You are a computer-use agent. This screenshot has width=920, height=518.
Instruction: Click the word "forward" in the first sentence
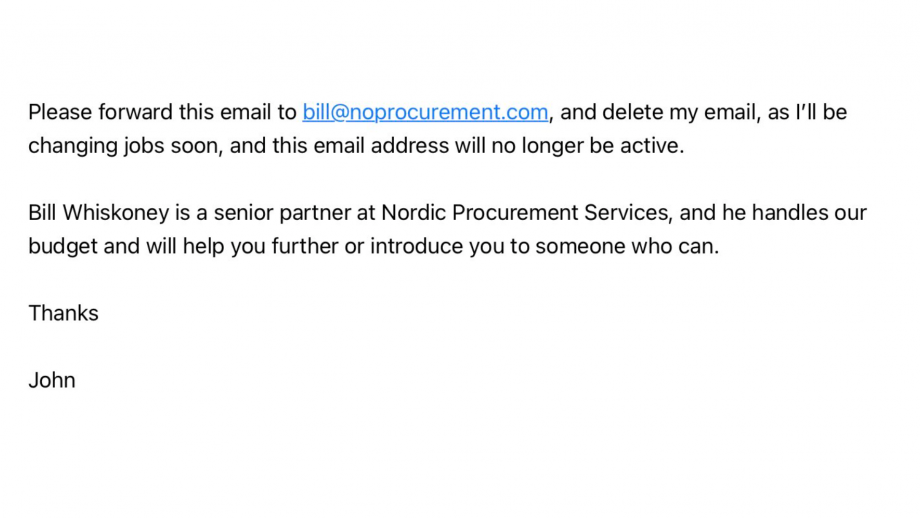click(136, 112)
